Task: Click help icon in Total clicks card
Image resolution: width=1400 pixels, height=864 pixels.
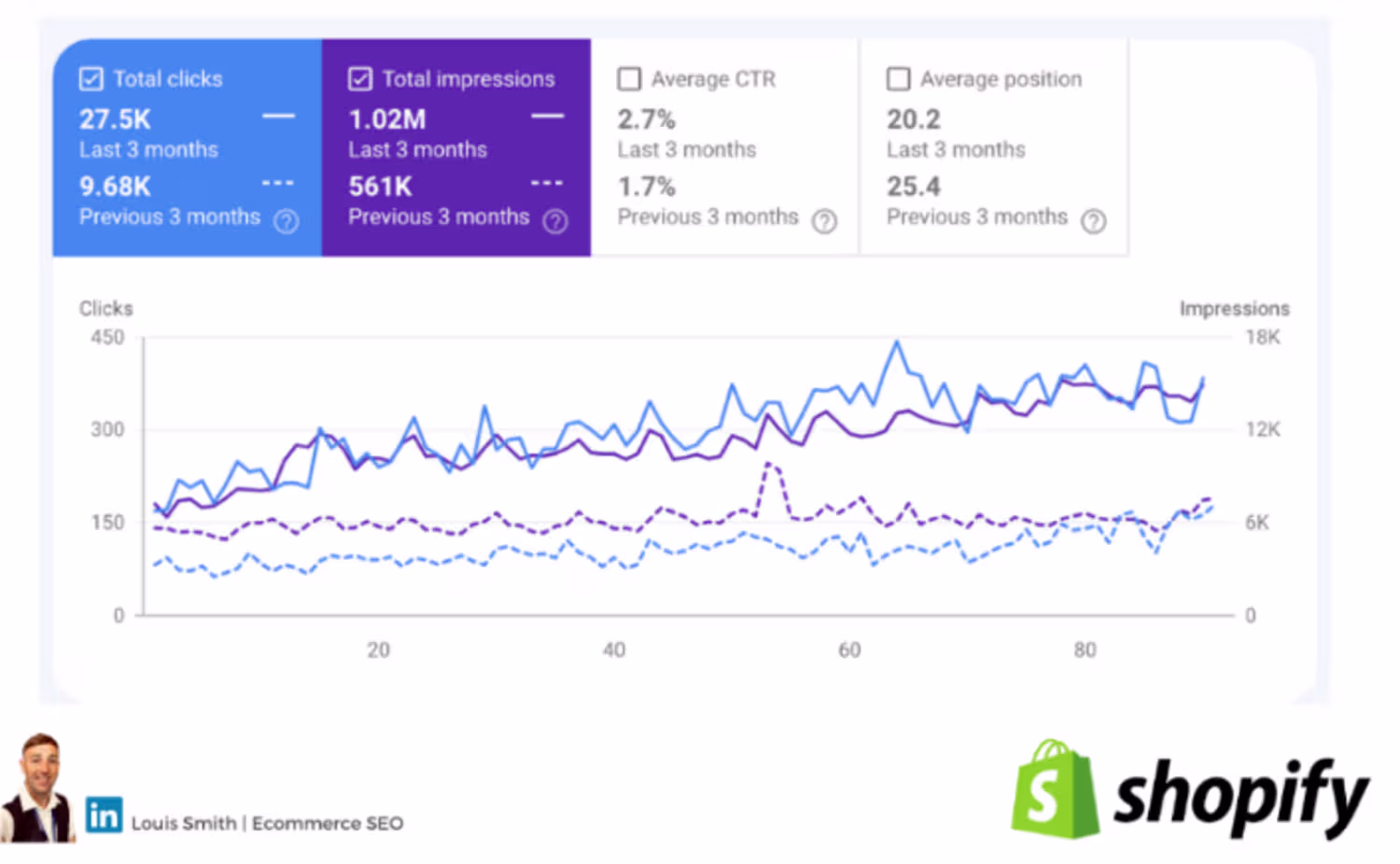Action: click(x=287, y=221)
